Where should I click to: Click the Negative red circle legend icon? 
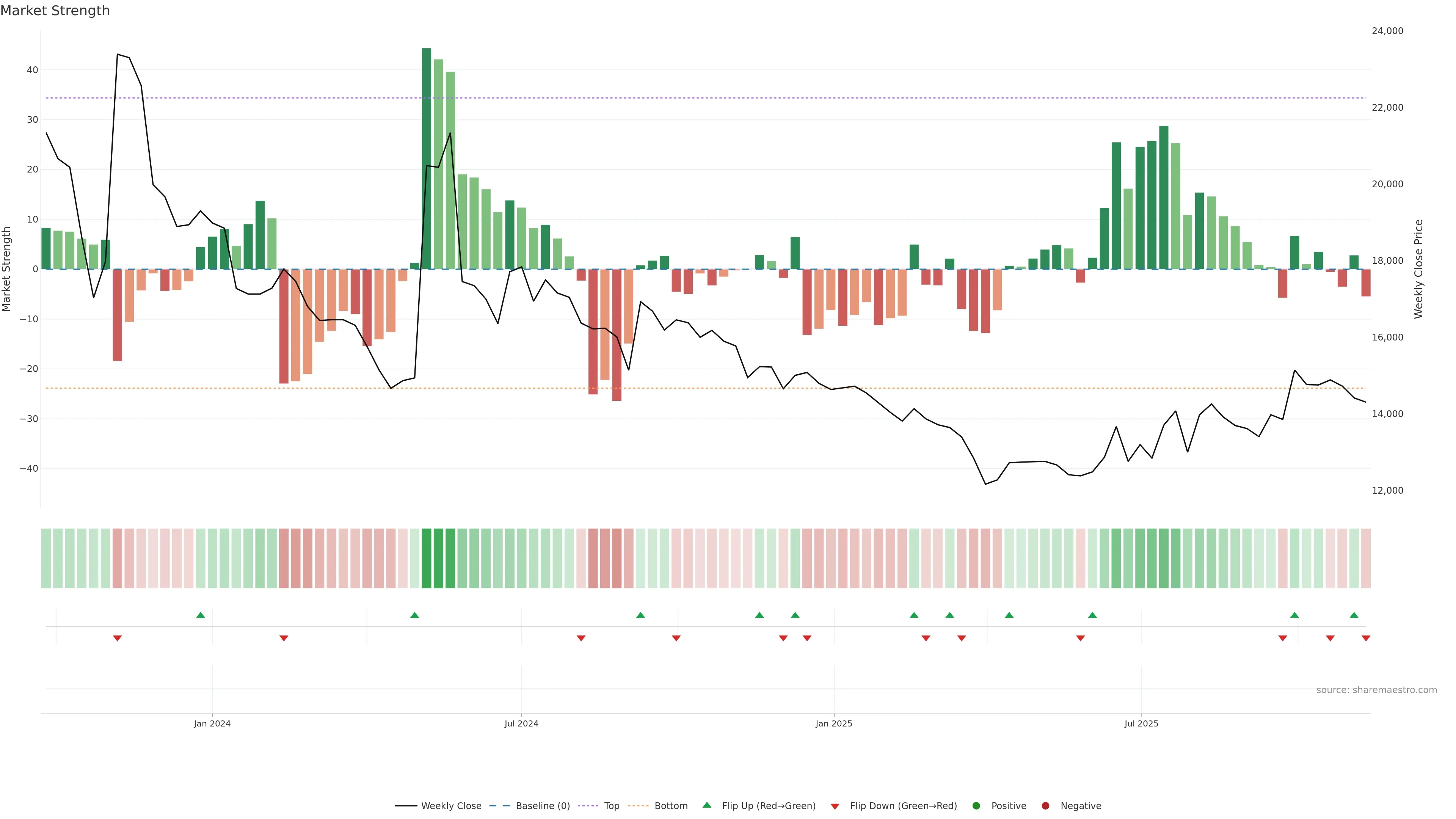[x=1045, y=806]
